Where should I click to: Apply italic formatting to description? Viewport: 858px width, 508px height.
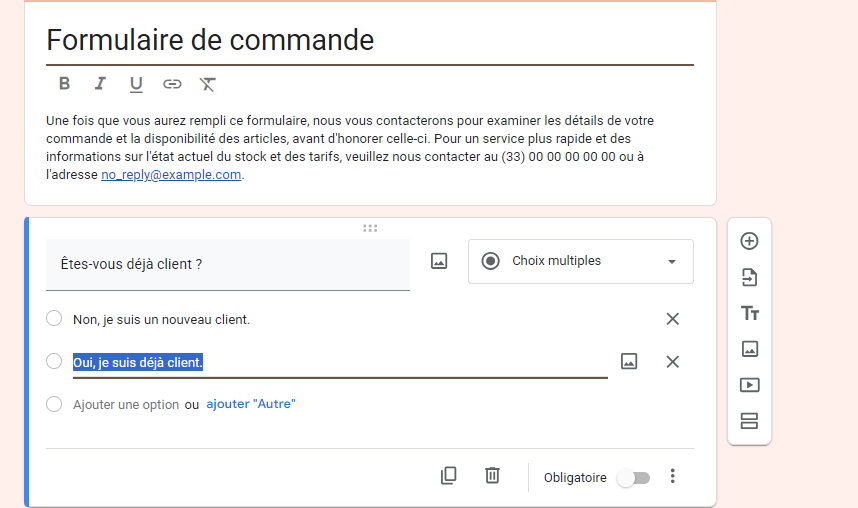coord(100,84)
